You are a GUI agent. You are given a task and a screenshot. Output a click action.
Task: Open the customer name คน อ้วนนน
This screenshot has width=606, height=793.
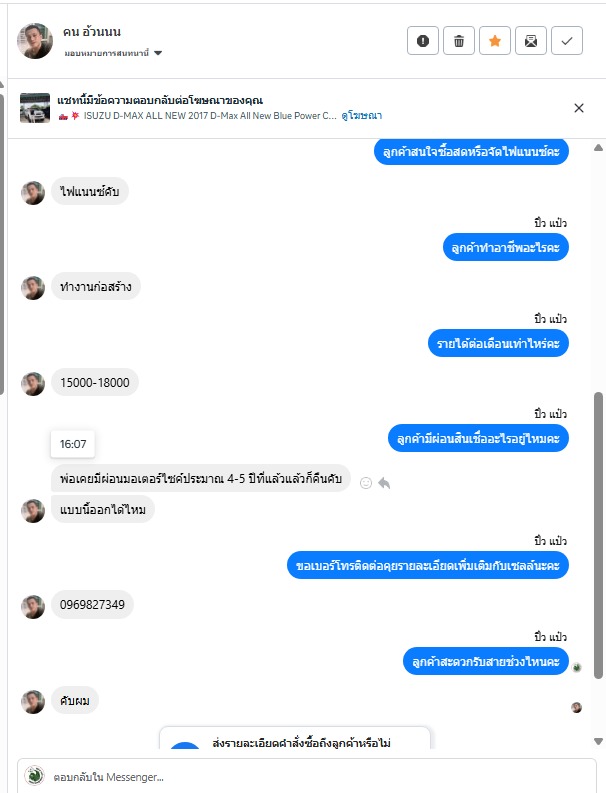[x=92, y=32]
